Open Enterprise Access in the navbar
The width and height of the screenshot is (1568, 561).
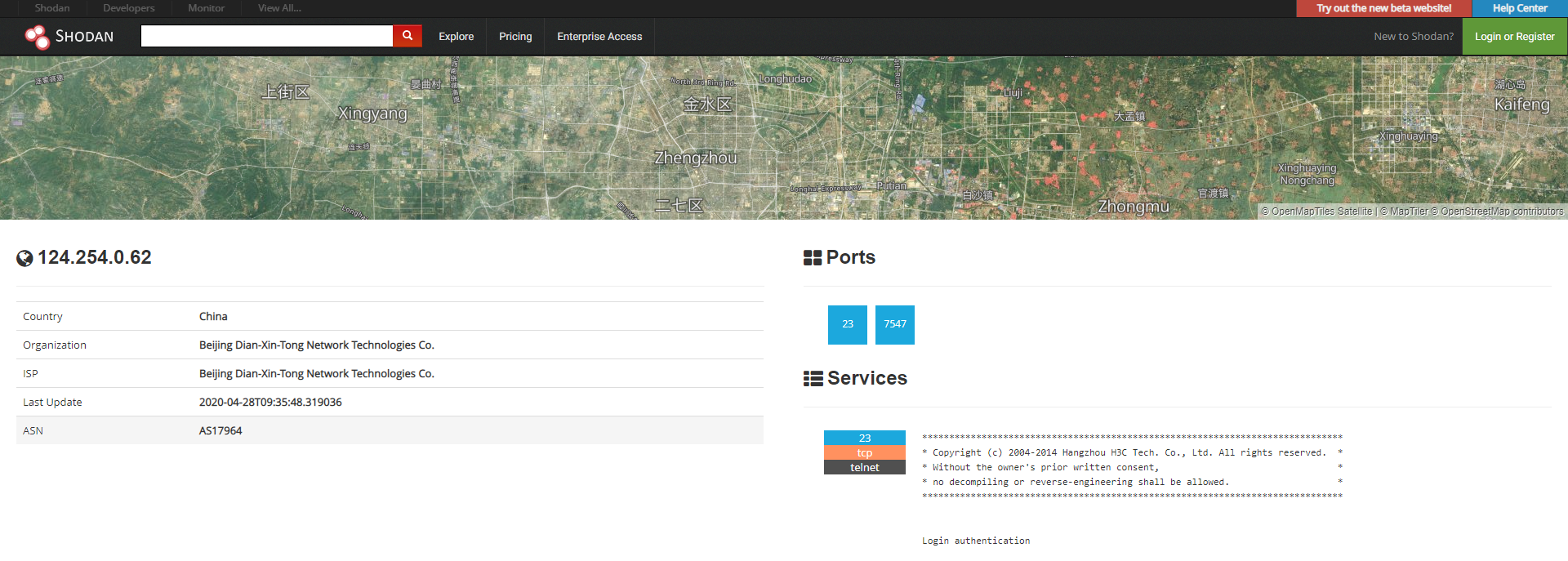point(599,37)
